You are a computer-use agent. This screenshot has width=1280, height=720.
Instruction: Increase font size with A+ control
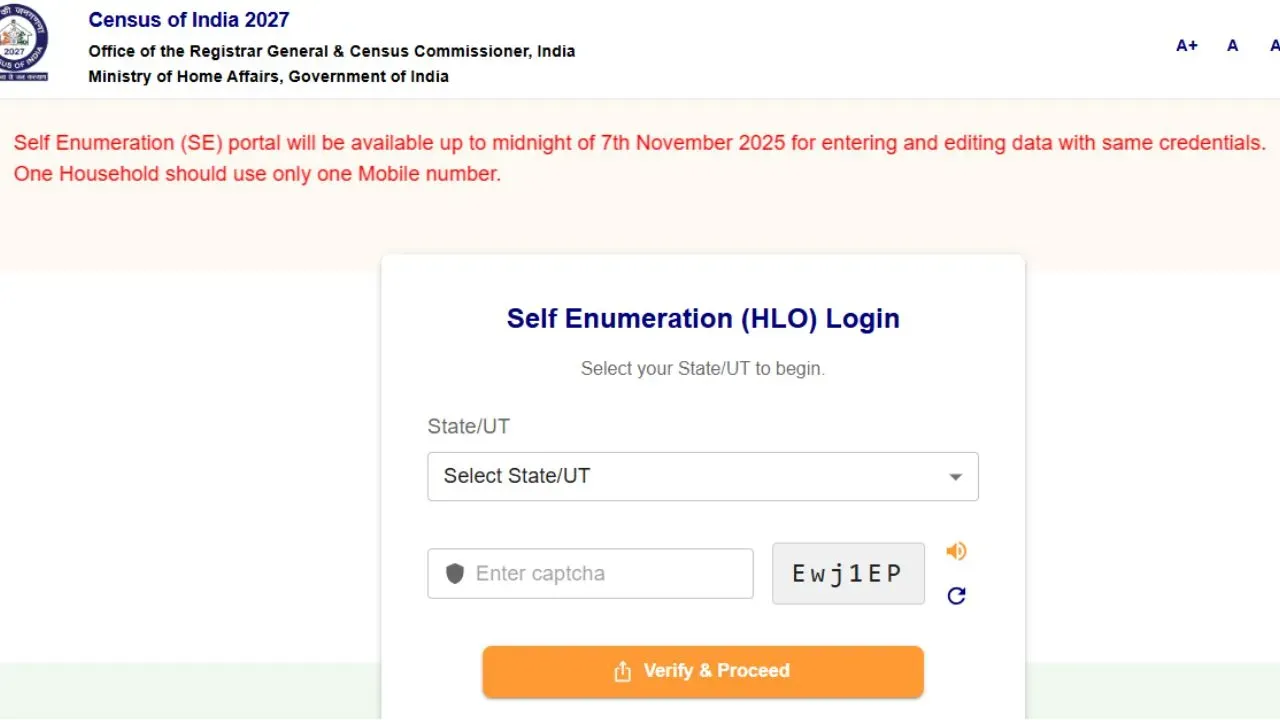[1187, 45]
